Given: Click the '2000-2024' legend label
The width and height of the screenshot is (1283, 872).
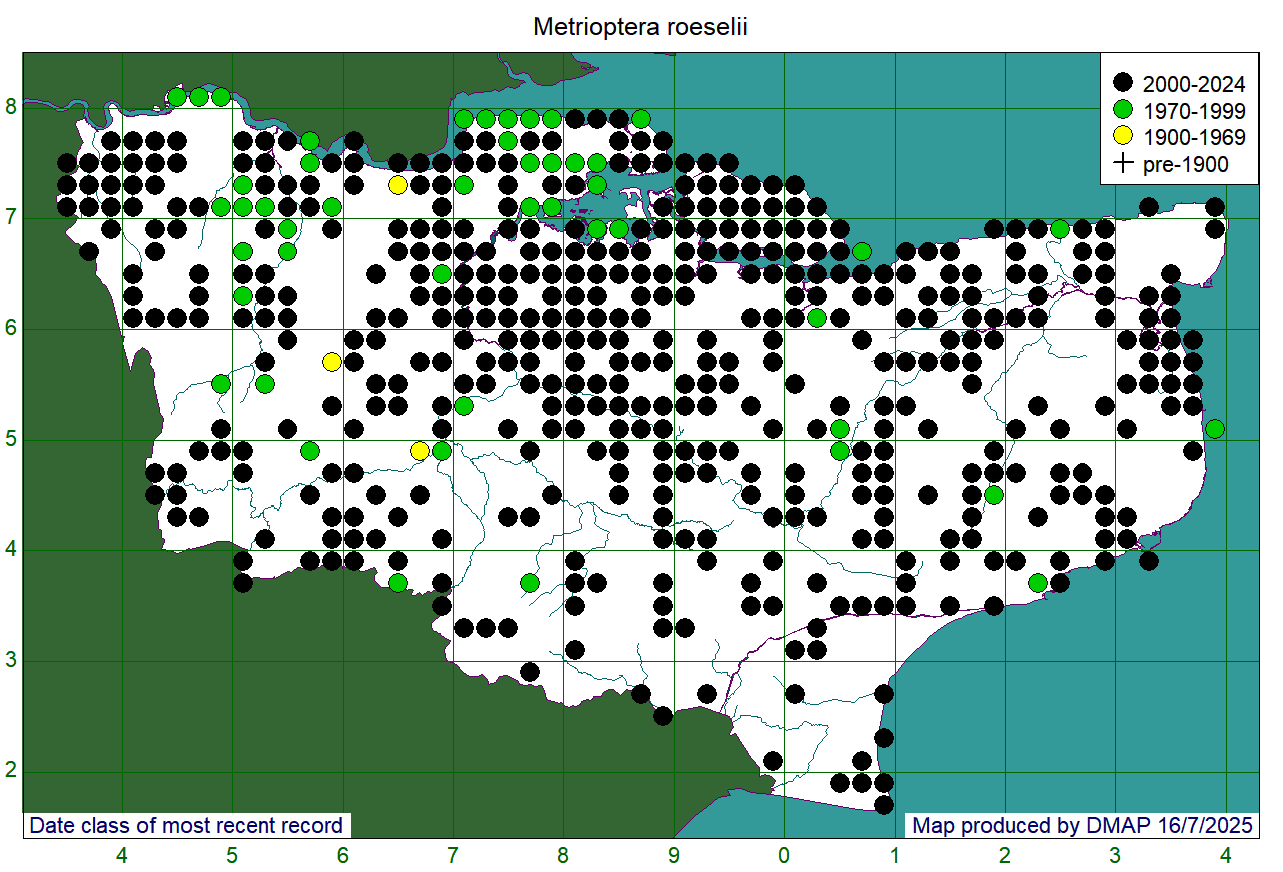Looking at the screenshot, I should [x=1195, y=82].
